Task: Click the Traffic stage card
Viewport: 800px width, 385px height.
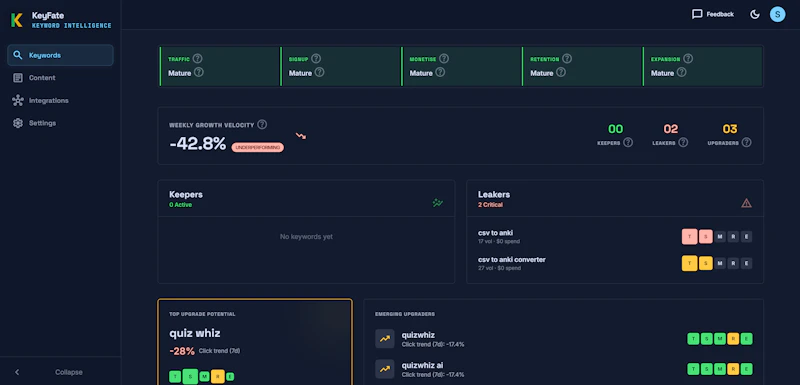Action: (219, 66)
